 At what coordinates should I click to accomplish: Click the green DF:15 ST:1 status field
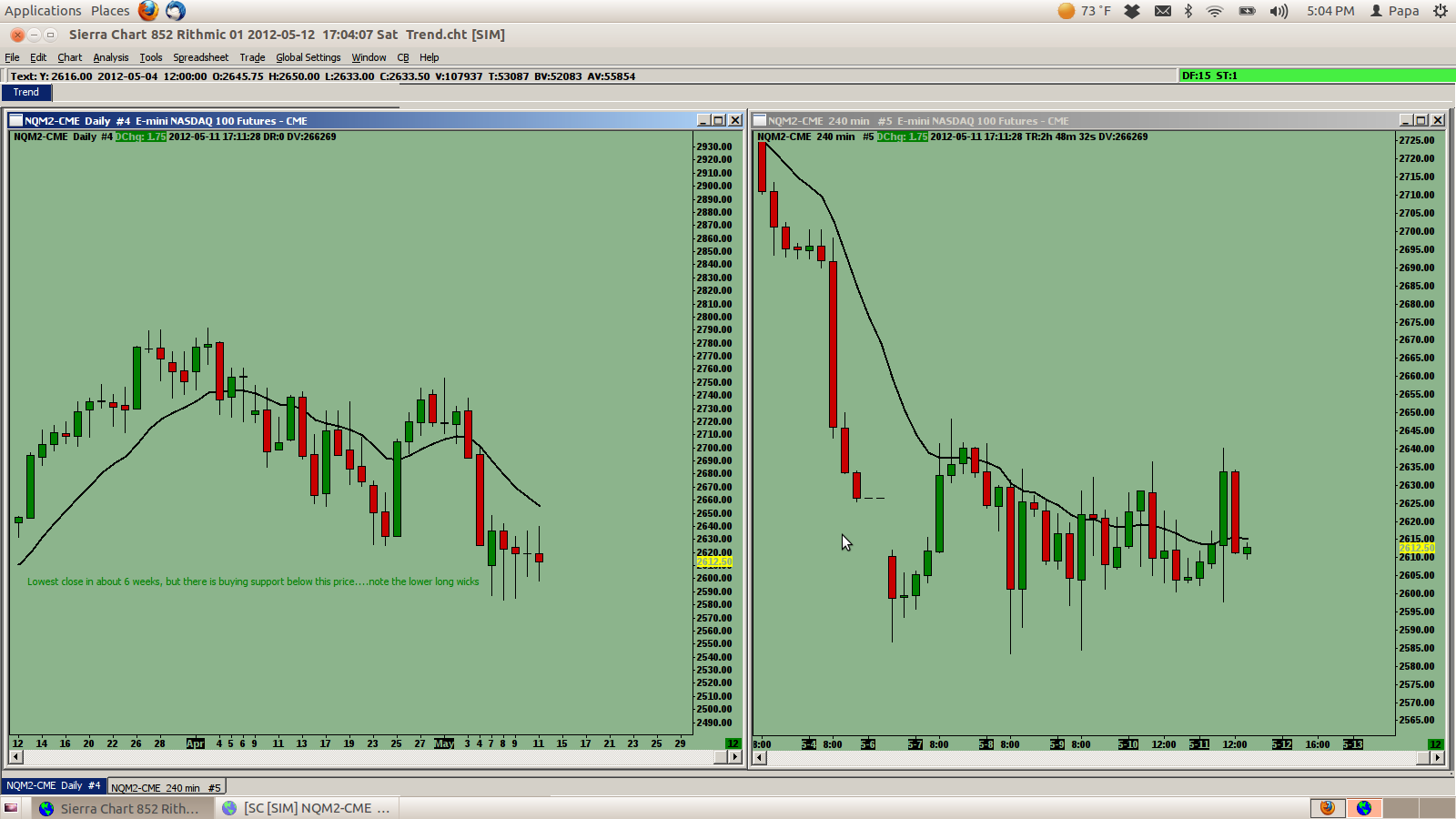tap(1317, 76)
